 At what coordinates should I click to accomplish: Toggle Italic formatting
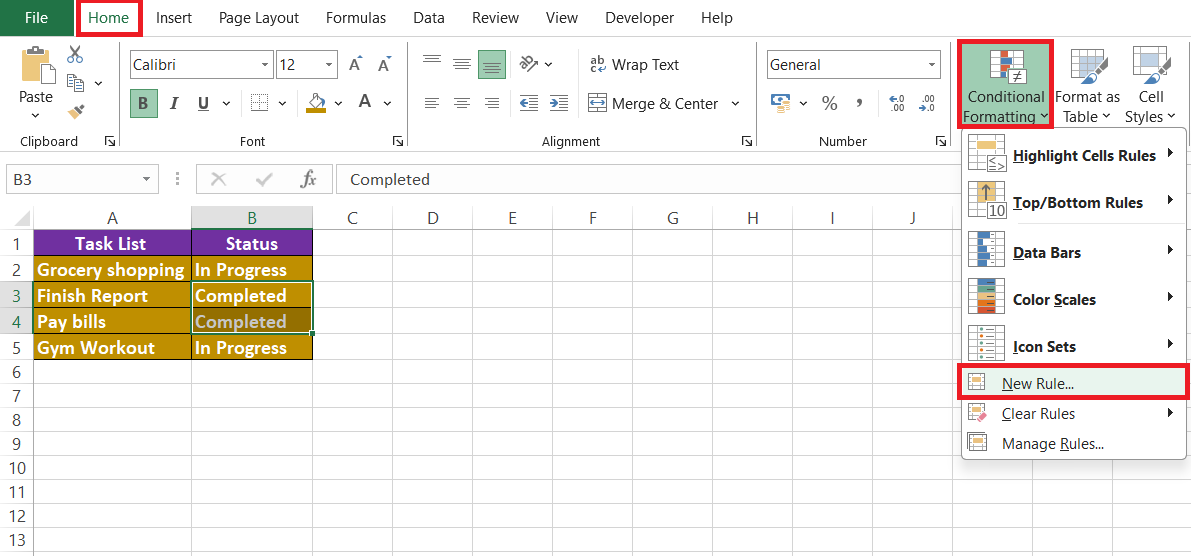(174, 103)
